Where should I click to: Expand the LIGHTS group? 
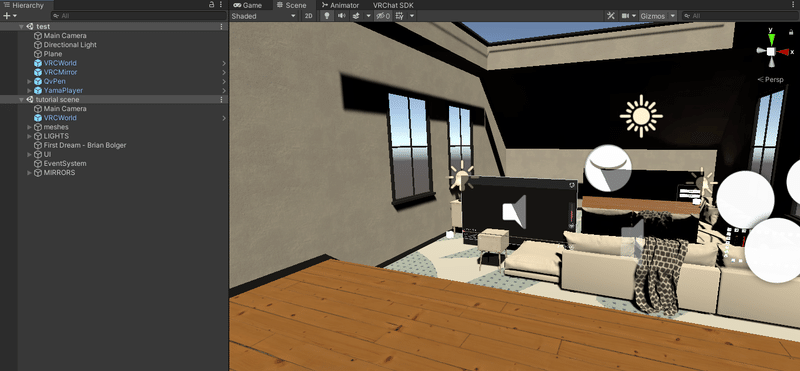point(29,136)
